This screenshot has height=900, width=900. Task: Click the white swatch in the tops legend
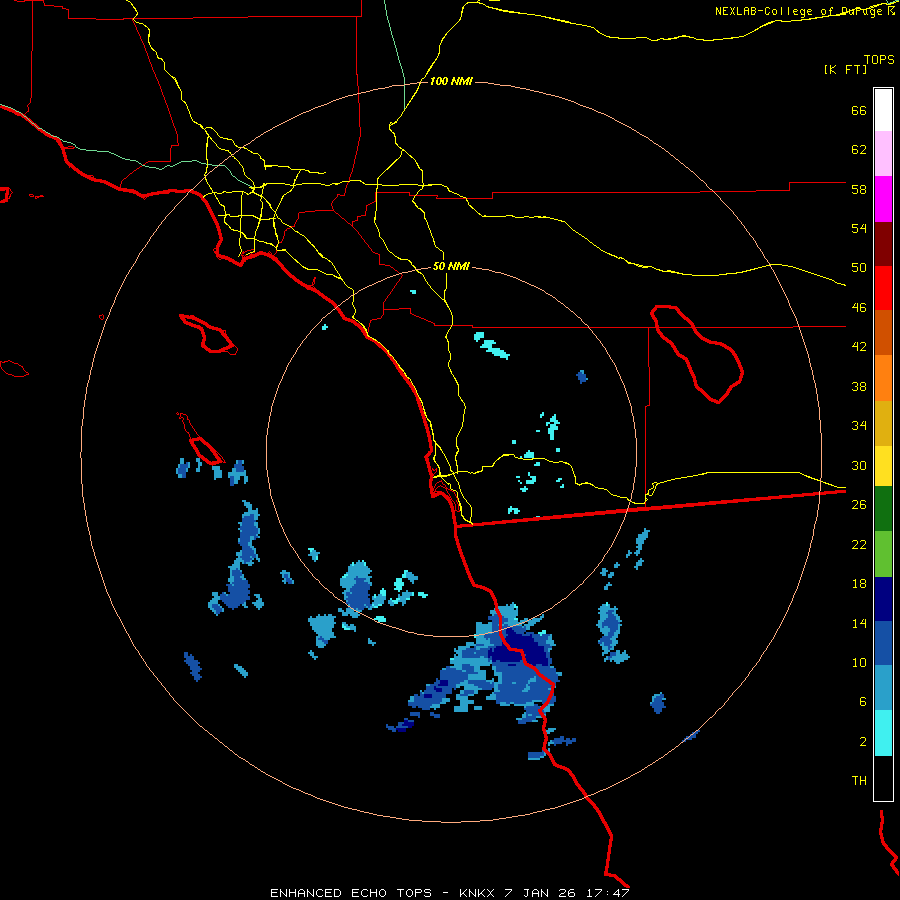pos(883,110)
